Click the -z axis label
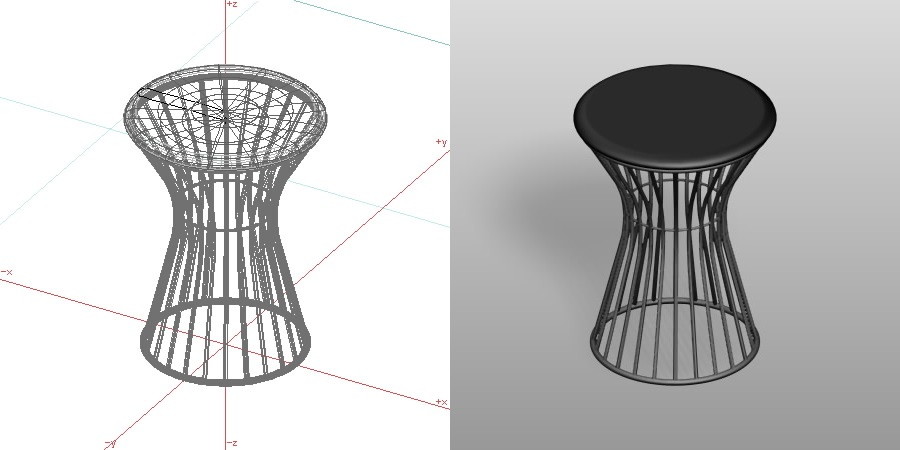 [x=232, y=443]
